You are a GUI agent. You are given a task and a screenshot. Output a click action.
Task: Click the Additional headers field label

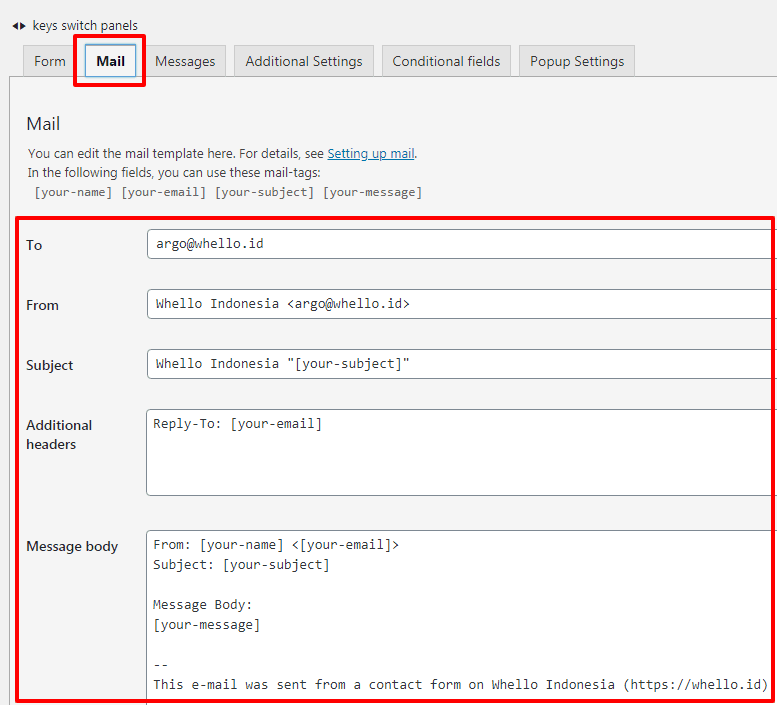coord(59,434)
